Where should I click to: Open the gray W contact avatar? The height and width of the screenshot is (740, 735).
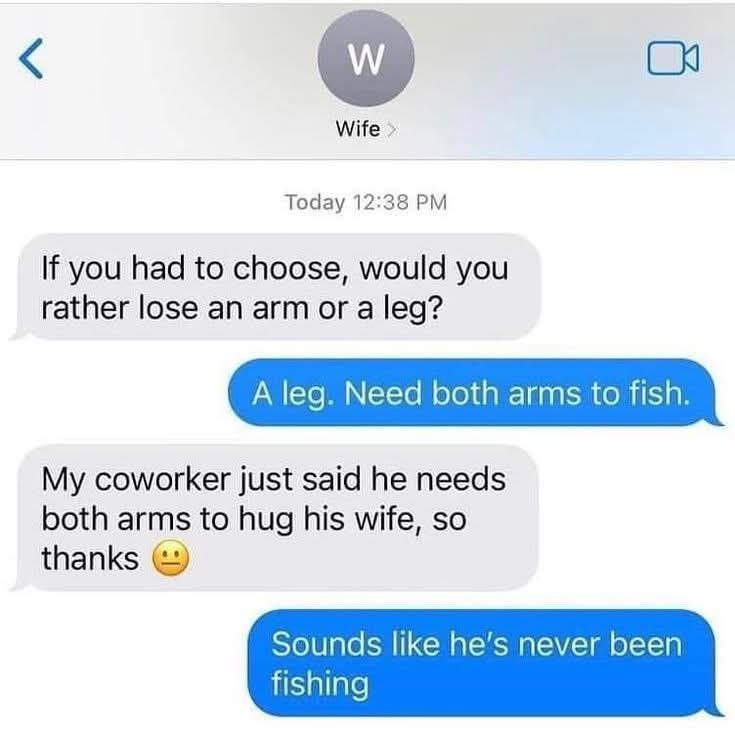click(366, 59)
